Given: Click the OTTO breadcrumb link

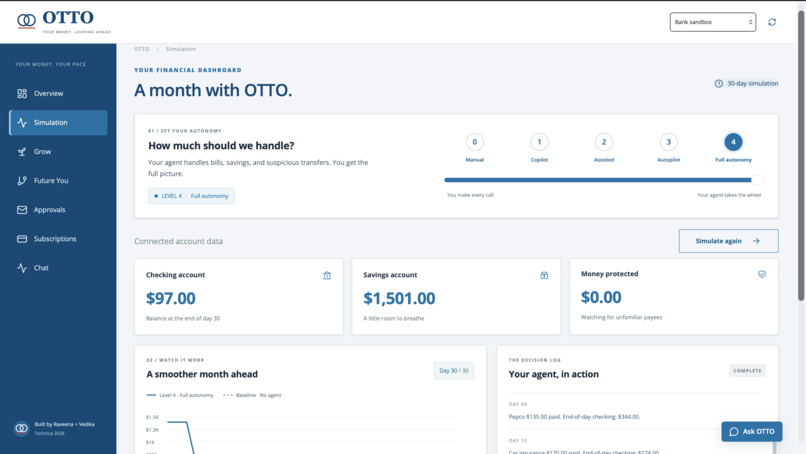Looking at the screenshot, I should tap(141, 49).
